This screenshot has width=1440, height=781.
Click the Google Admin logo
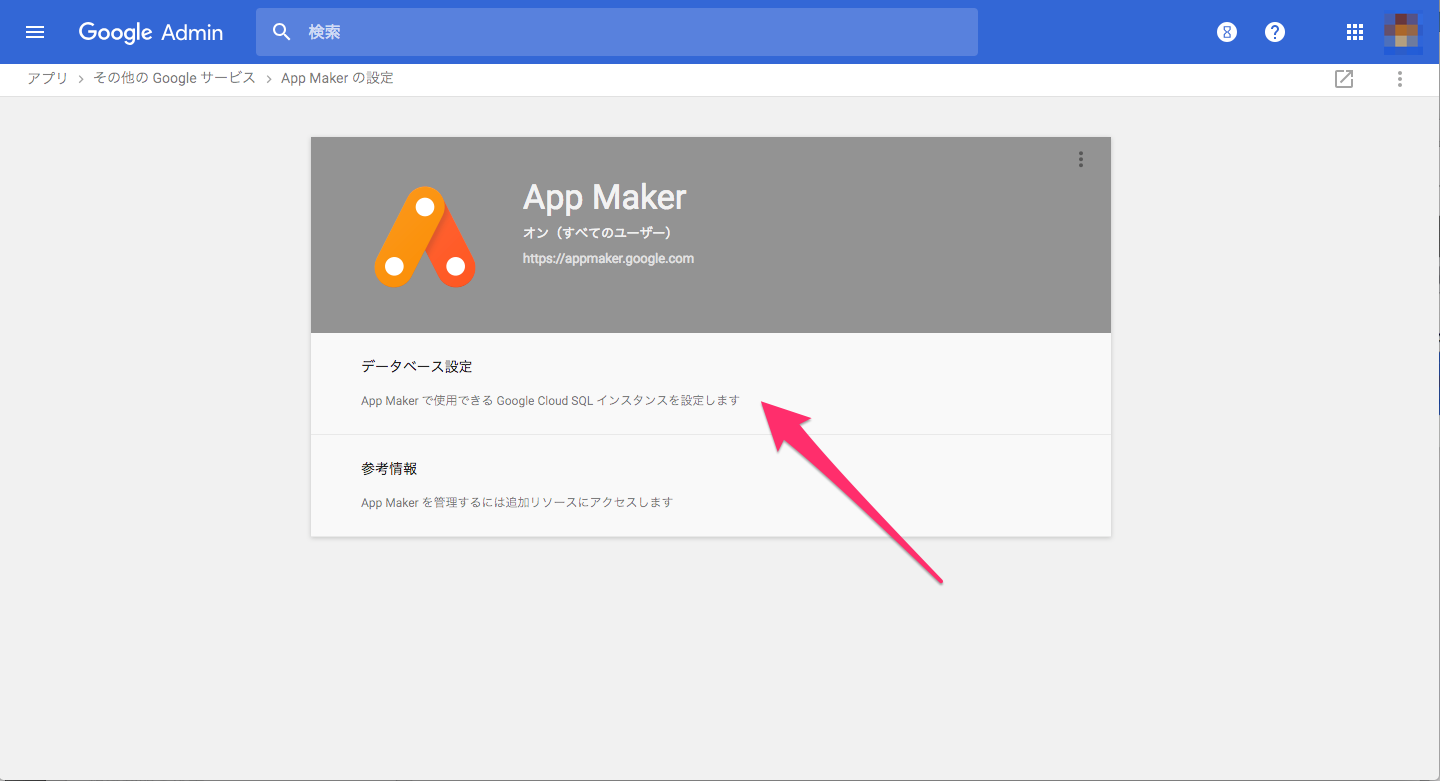[x=151, y=32]
